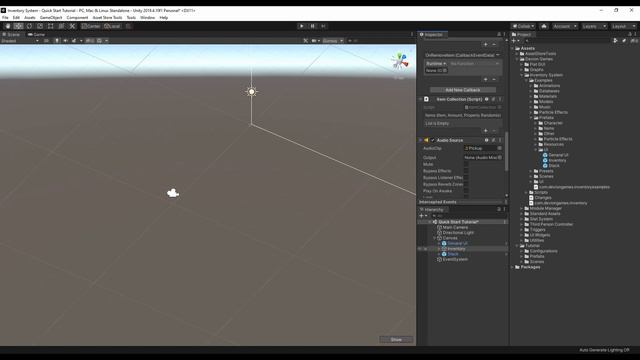
Task: Toggle scene audio with the speaker icon
Action: [65, 41]
